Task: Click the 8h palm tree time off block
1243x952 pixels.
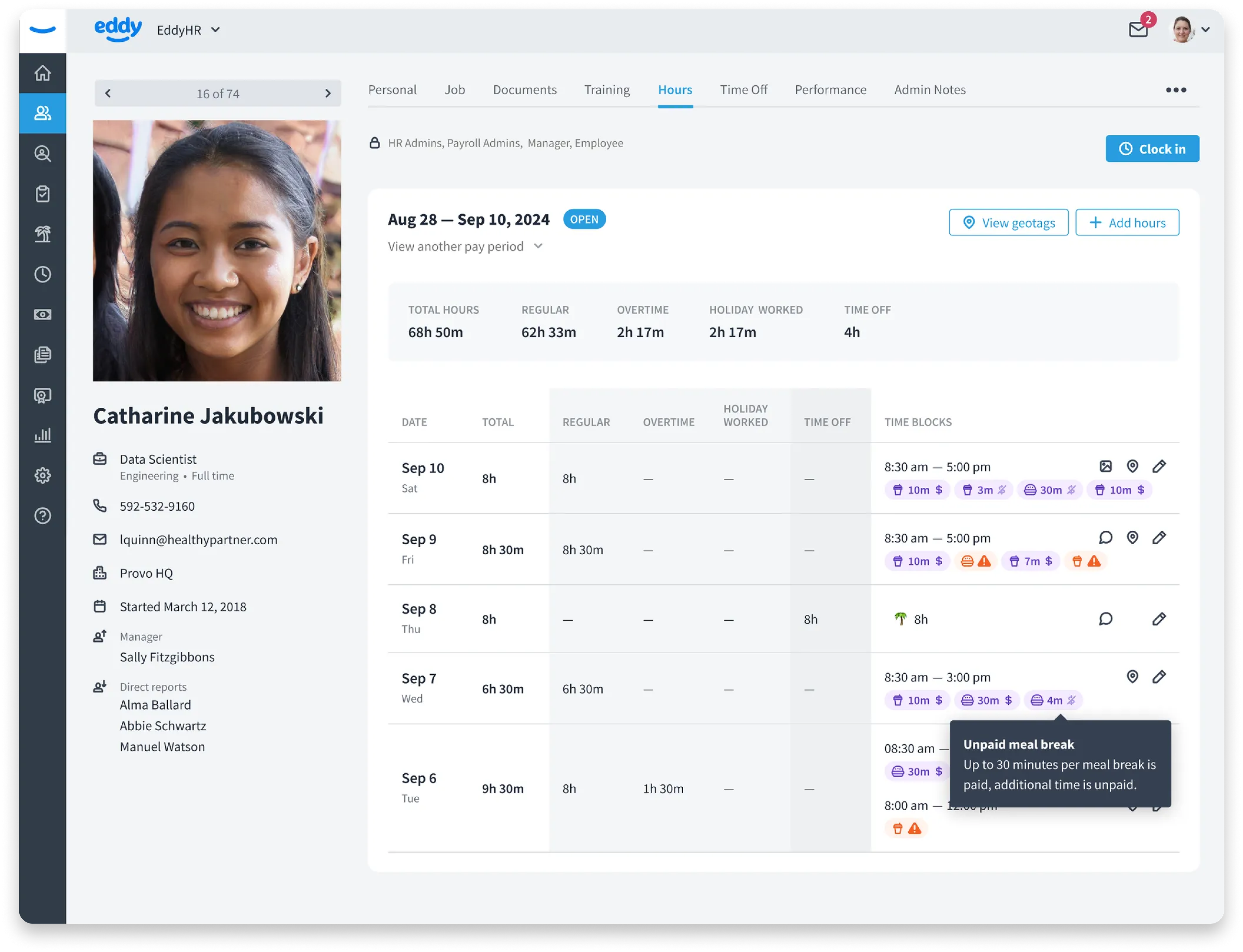Action: [x=911, y=619]
